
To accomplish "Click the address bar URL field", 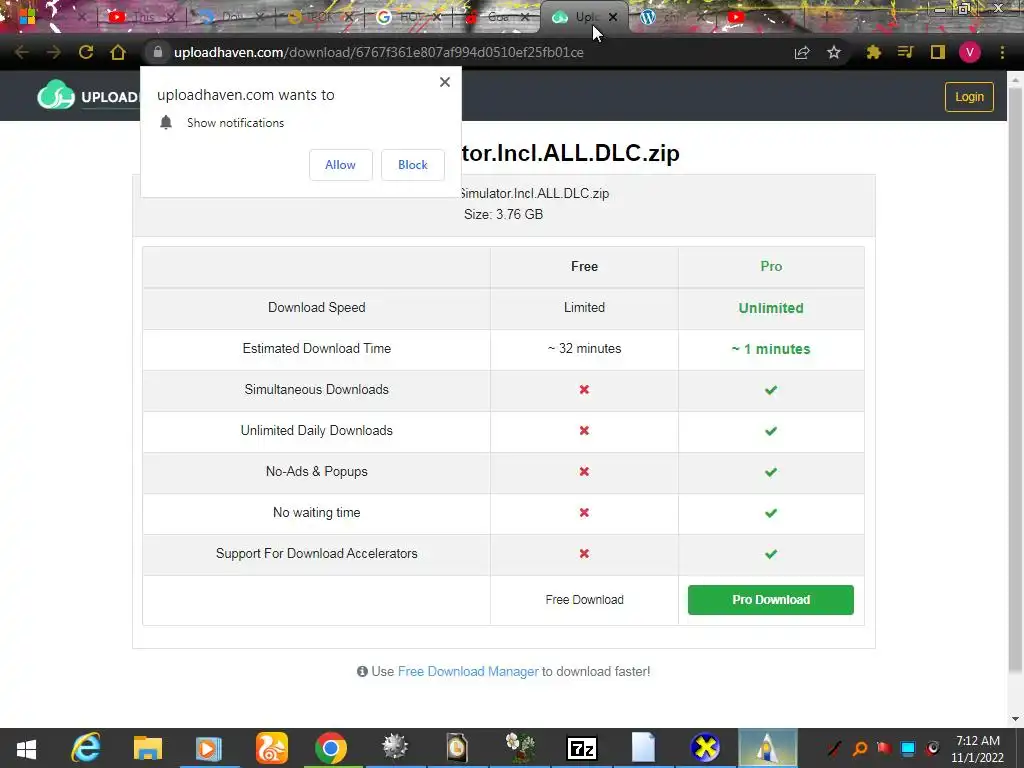I will [x=470, y=52].
